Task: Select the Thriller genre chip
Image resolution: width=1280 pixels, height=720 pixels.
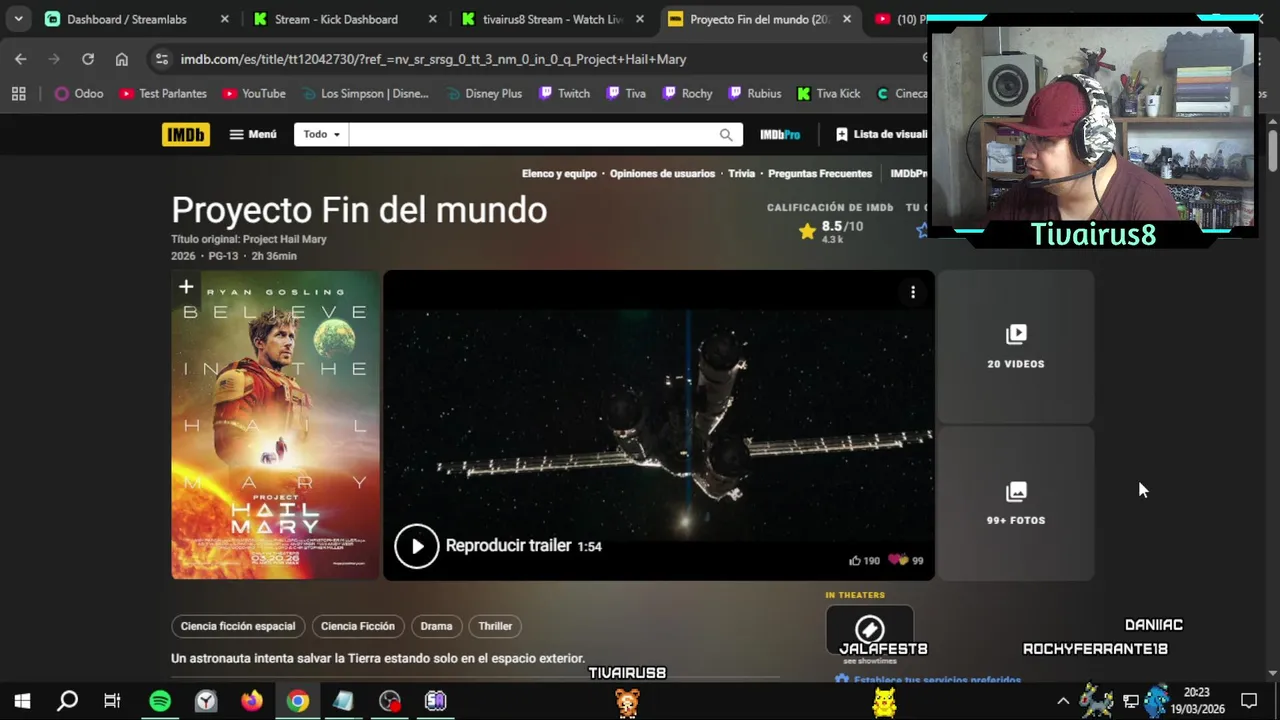Action: [x=495, y=626]
